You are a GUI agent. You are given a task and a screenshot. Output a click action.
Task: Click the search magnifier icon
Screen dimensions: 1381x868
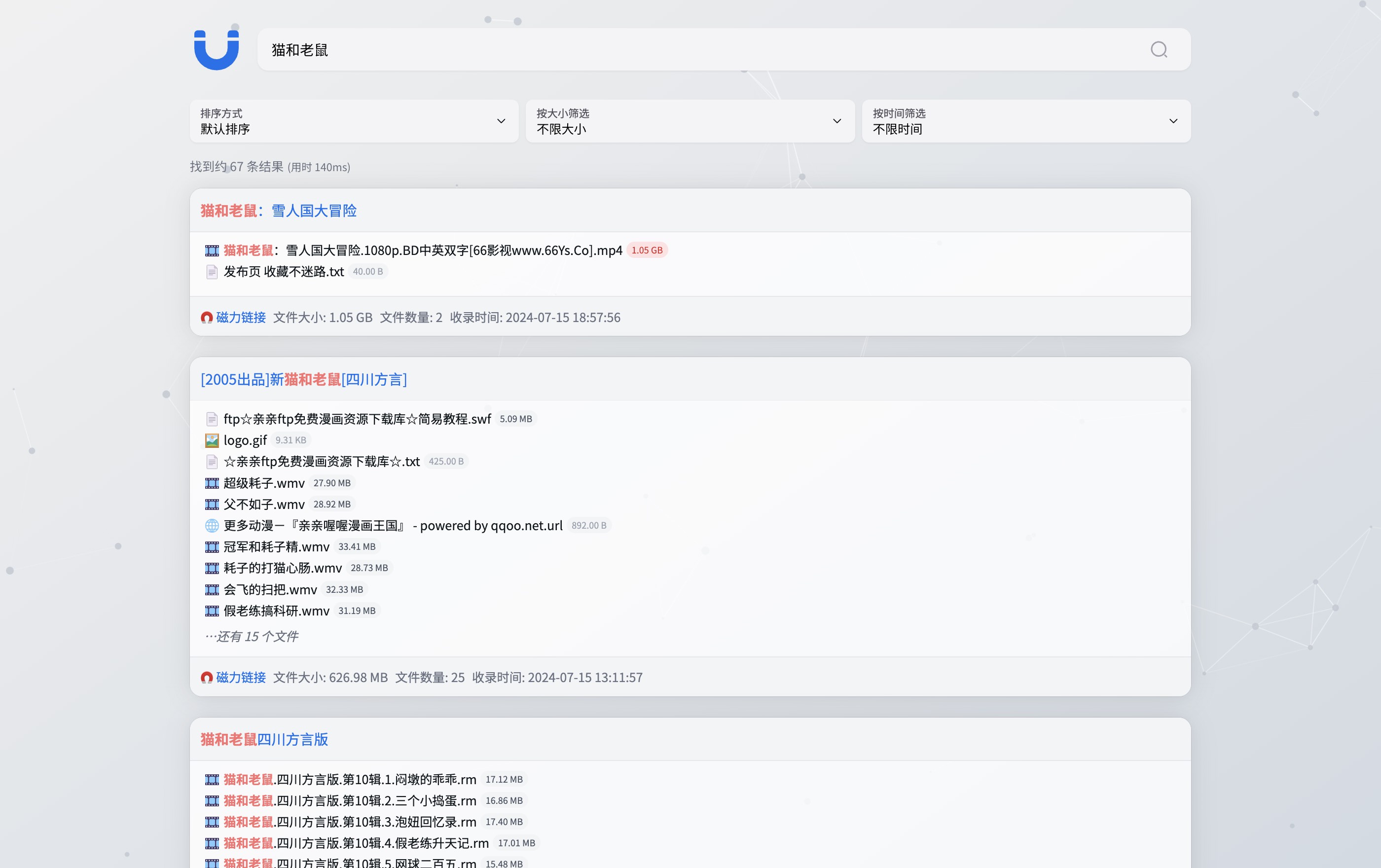click(1159, 50)
